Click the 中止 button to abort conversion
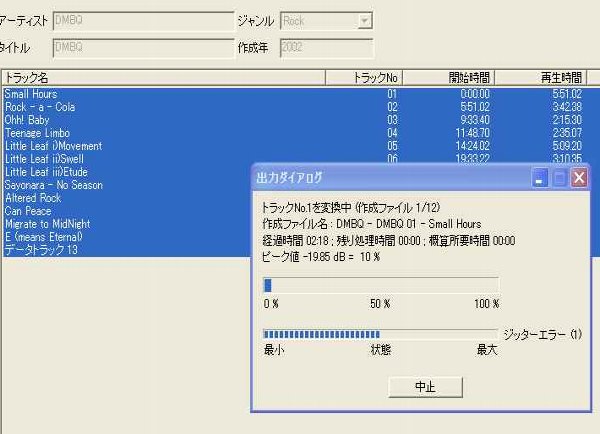 click(x=424, y=387)
